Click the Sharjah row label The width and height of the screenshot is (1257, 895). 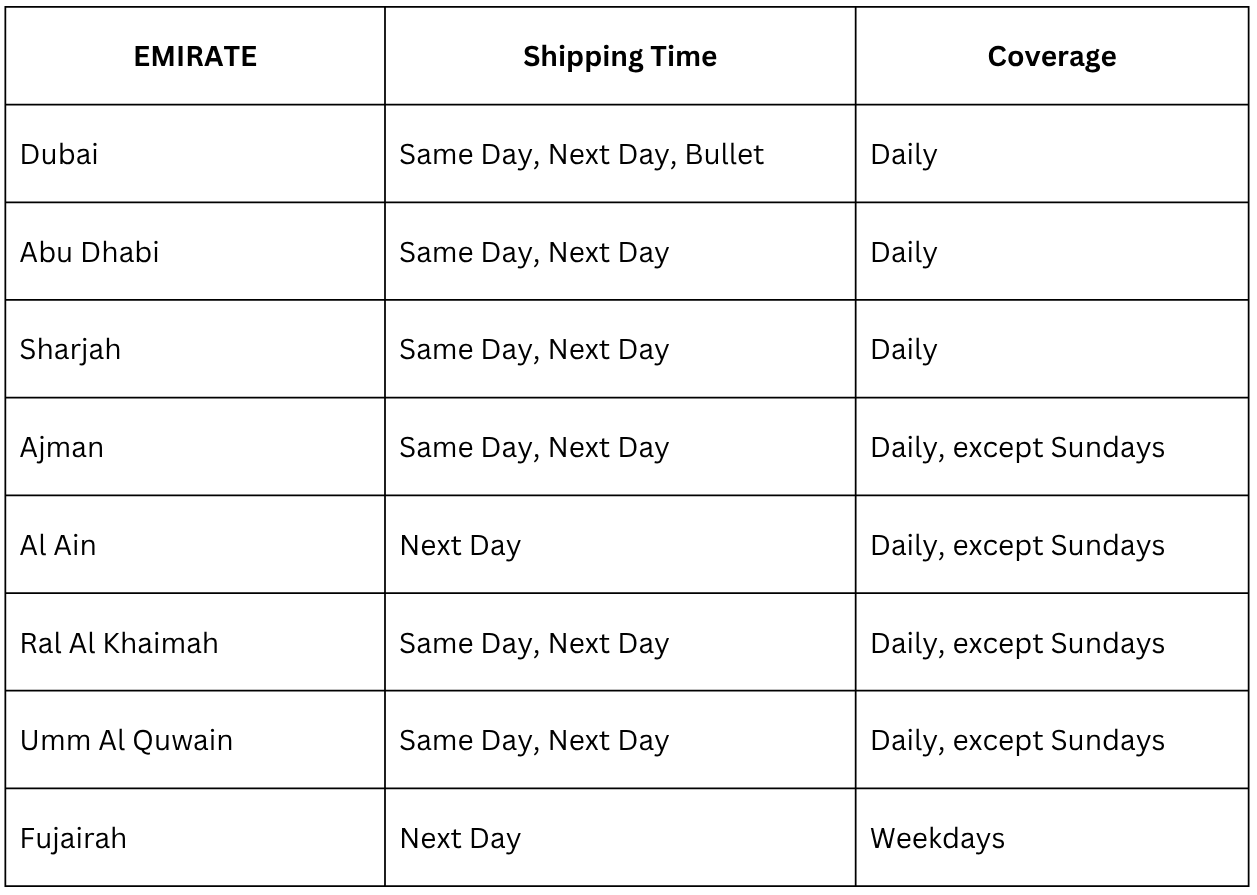70,350
